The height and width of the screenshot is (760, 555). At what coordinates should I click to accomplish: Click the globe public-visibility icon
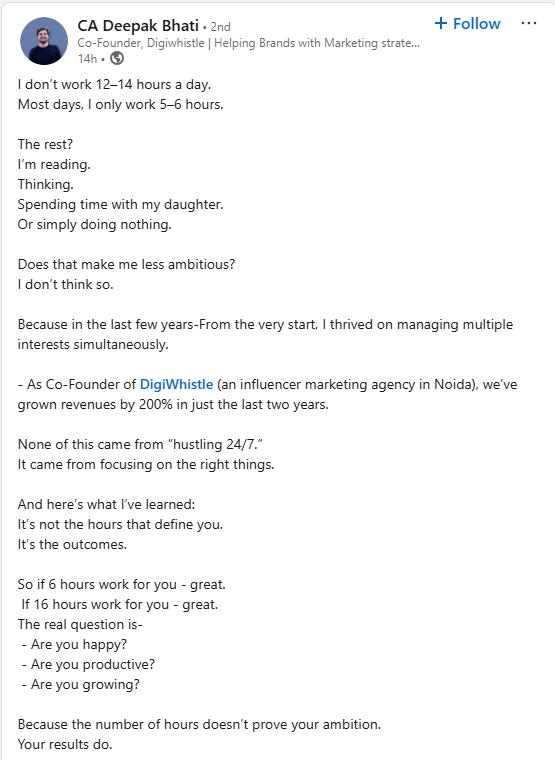117,59
